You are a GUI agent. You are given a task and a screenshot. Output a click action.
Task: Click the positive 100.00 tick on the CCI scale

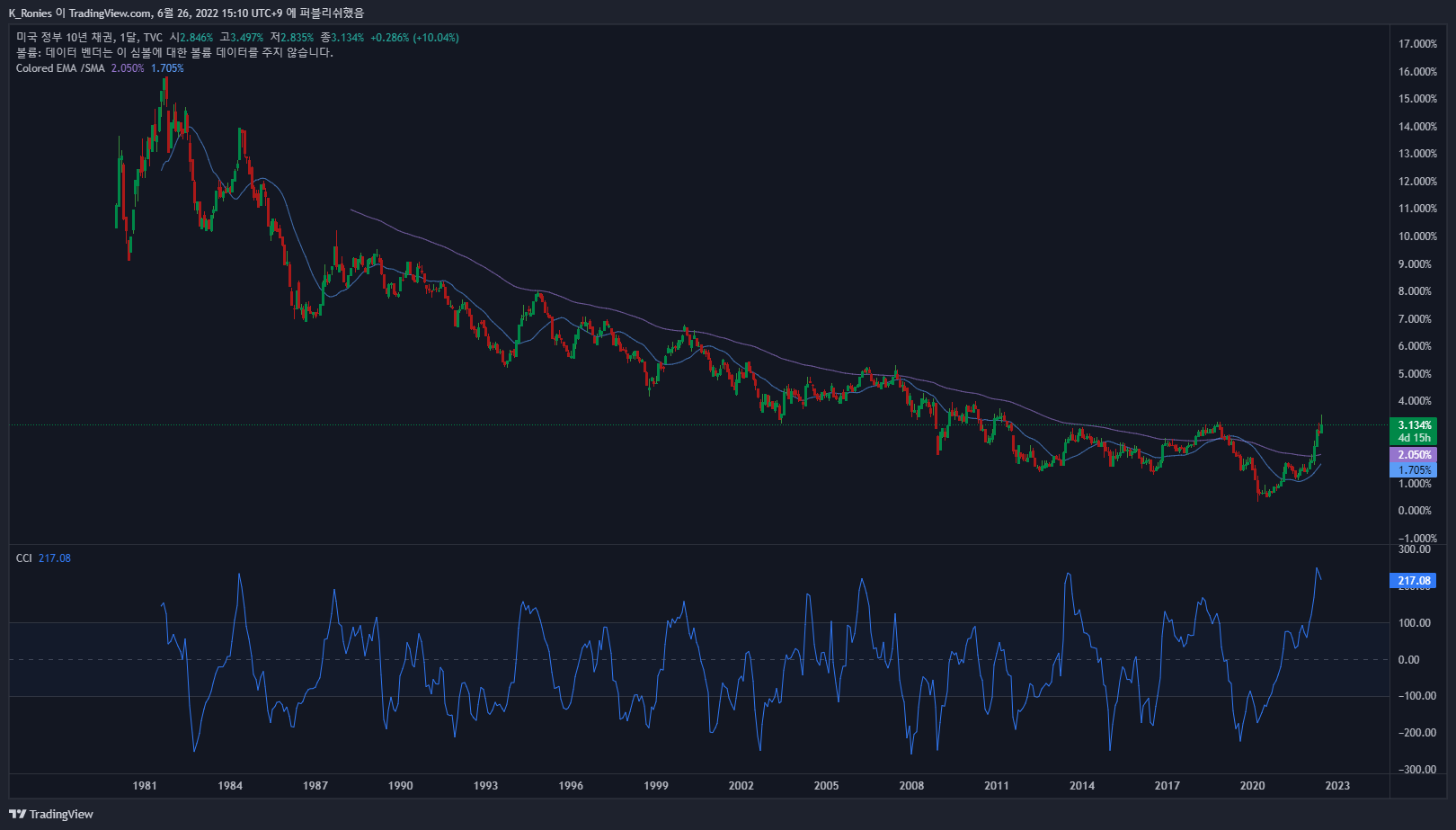[1415, 623]
